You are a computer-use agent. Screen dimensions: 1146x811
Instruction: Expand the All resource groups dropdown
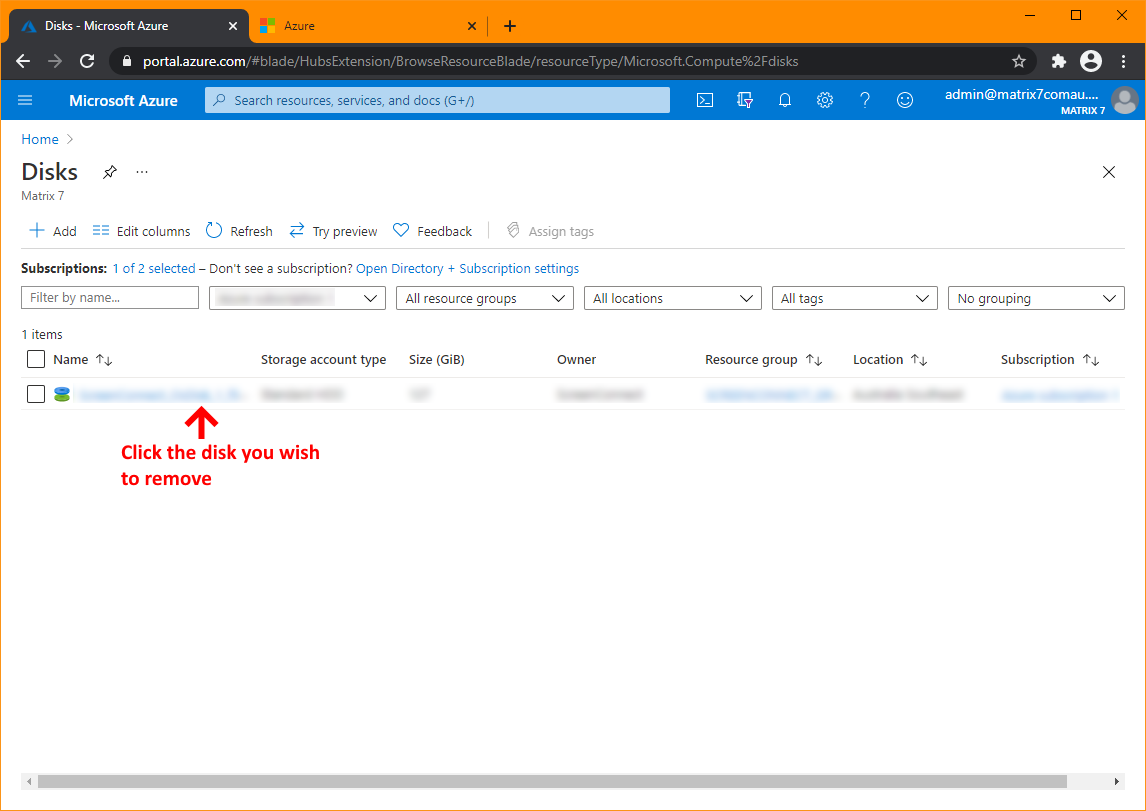pos(485,298)
